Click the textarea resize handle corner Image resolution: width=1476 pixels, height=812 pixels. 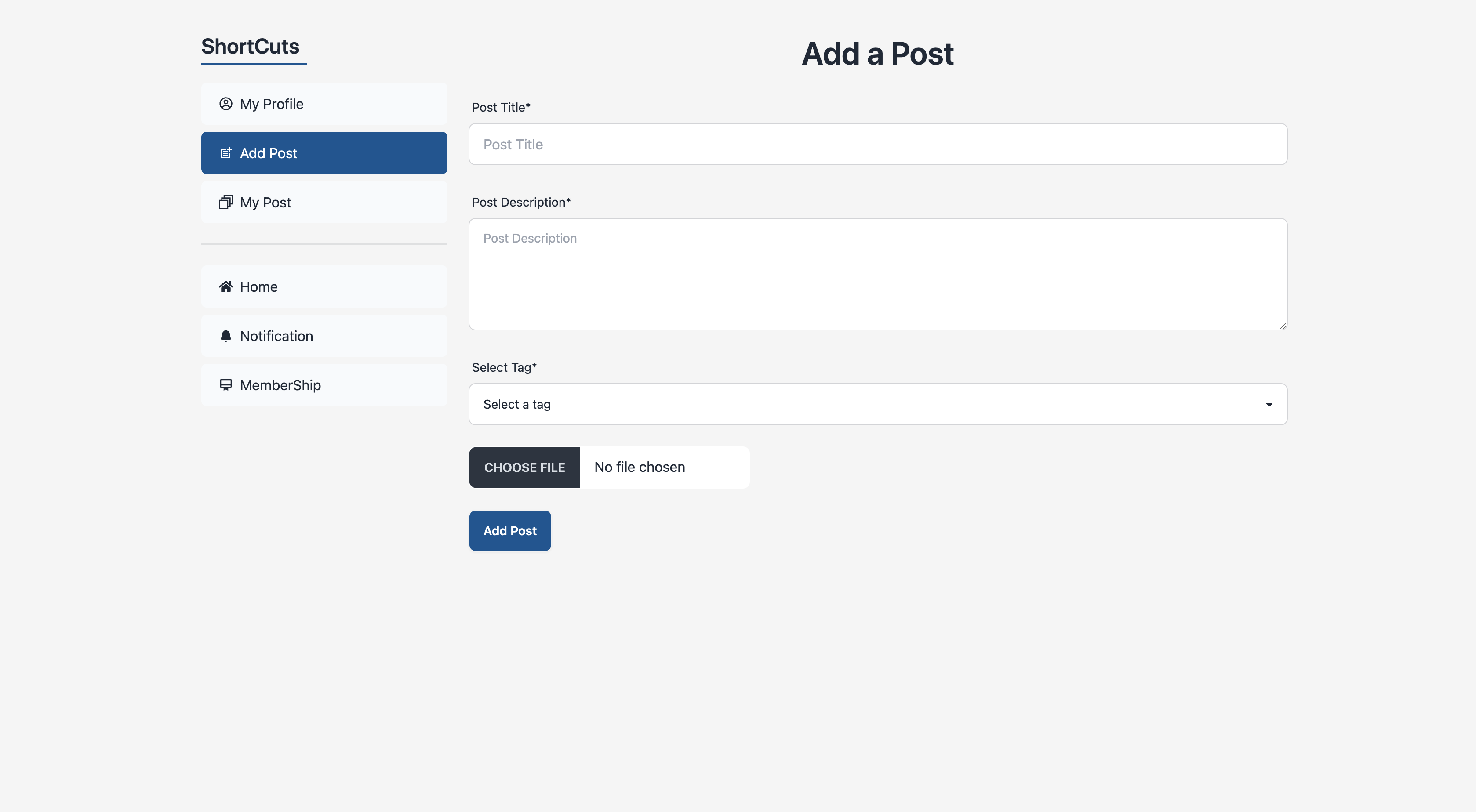point(1282,325)
